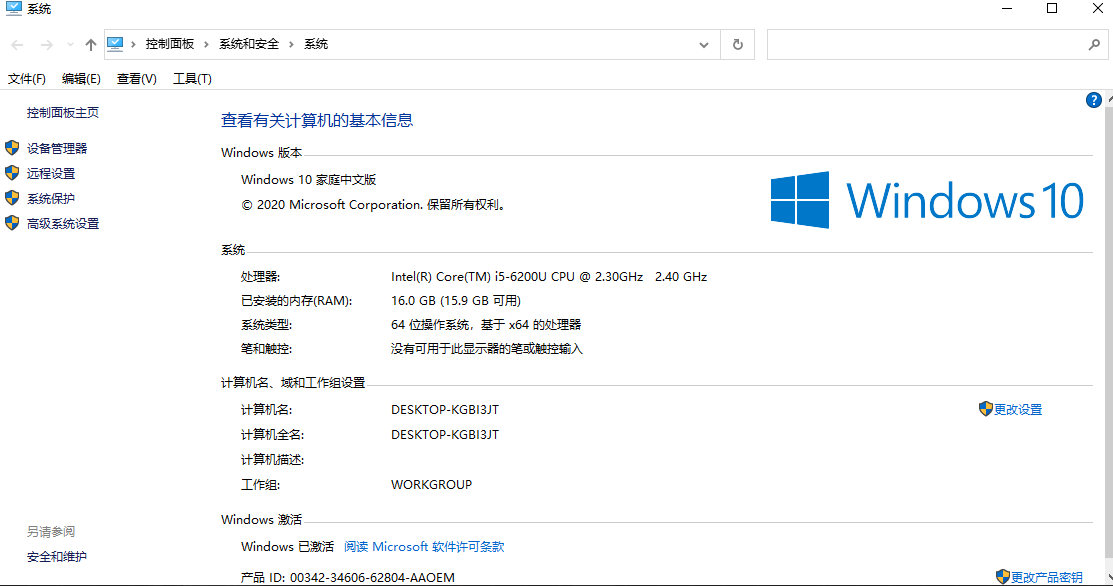Click the system window title icon
The width and height of the screenshot is (1113, 586).
click(13, 9)
